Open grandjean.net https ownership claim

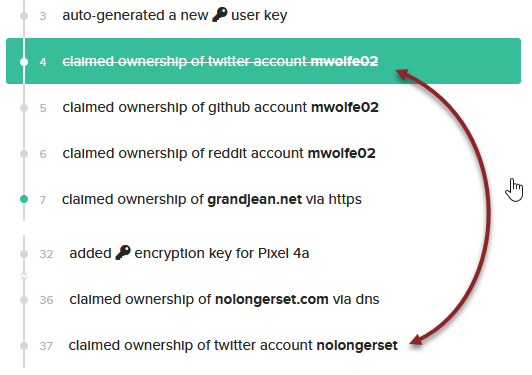click(212, 199)
